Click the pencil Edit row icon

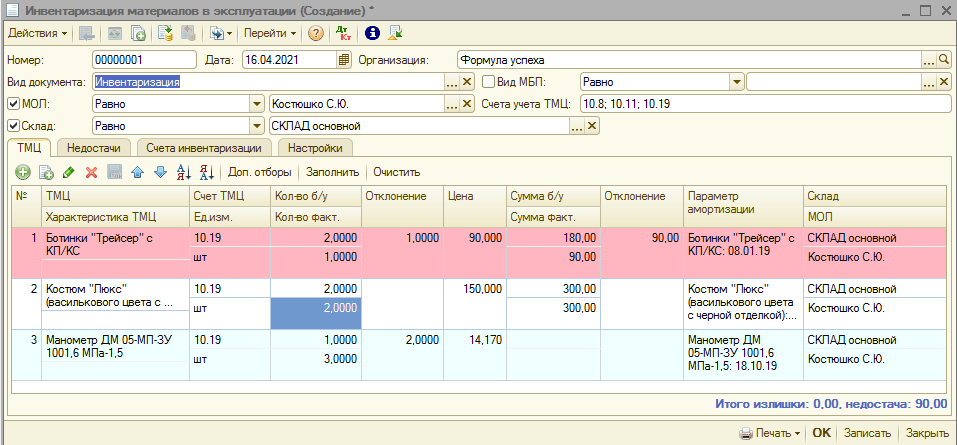[x=68, y=172]
